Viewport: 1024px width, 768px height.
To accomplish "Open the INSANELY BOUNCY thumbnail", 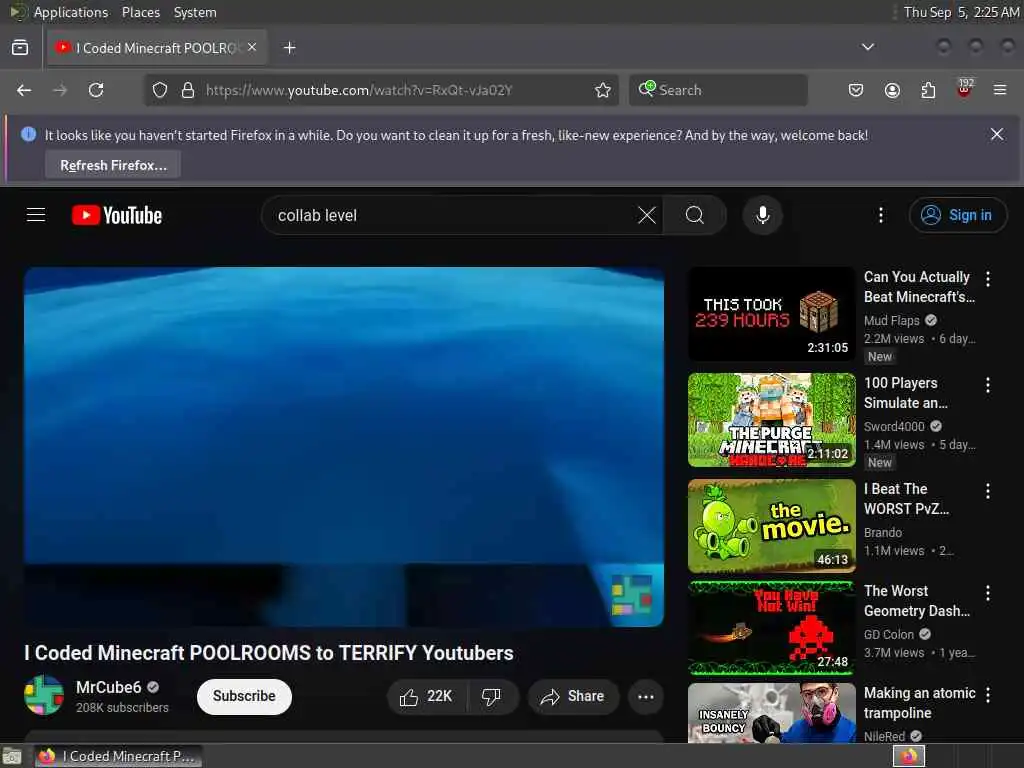I will (771, 712).
